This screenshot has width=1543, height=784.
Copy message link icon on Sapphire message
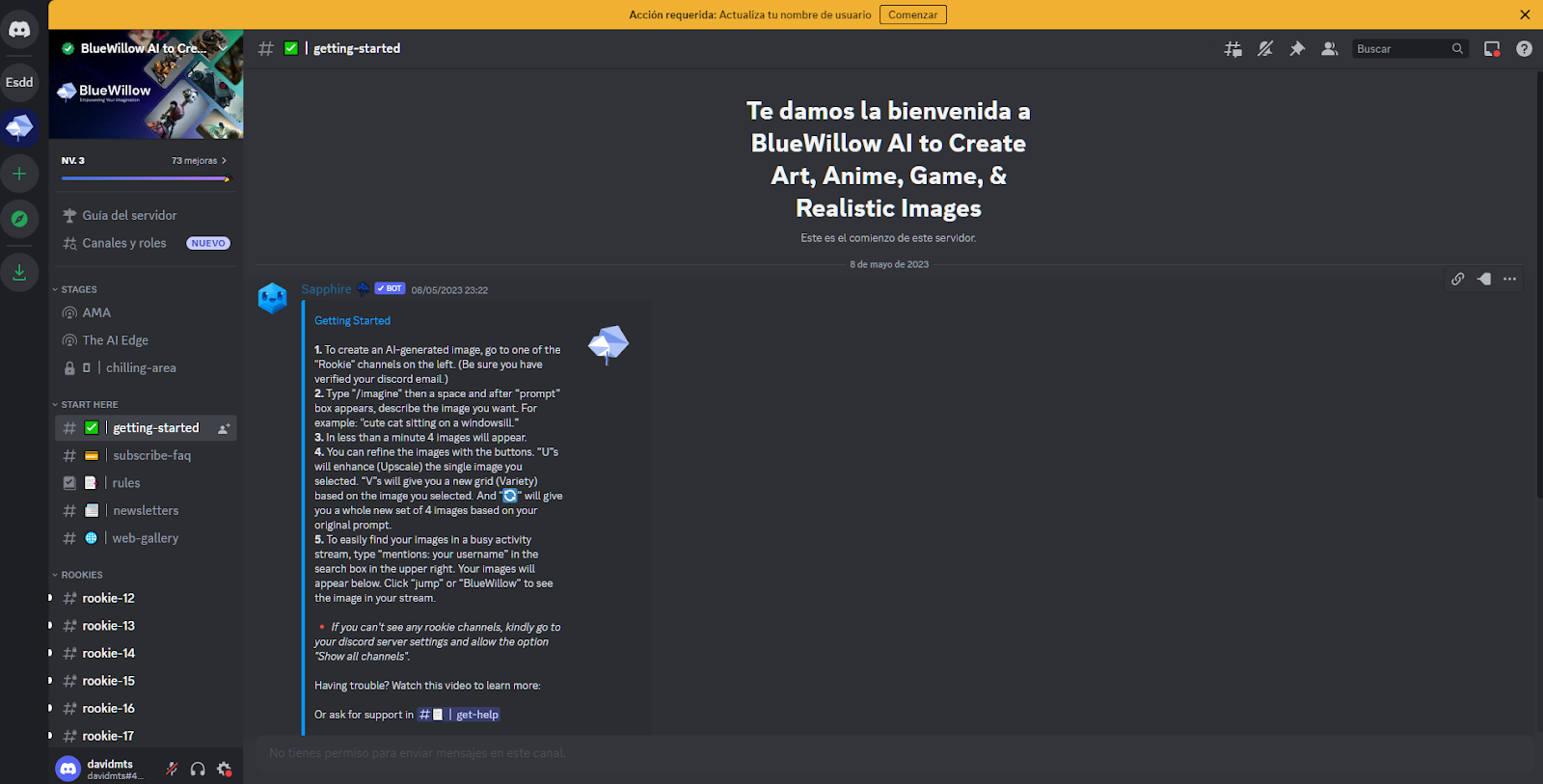(1458, 279)
